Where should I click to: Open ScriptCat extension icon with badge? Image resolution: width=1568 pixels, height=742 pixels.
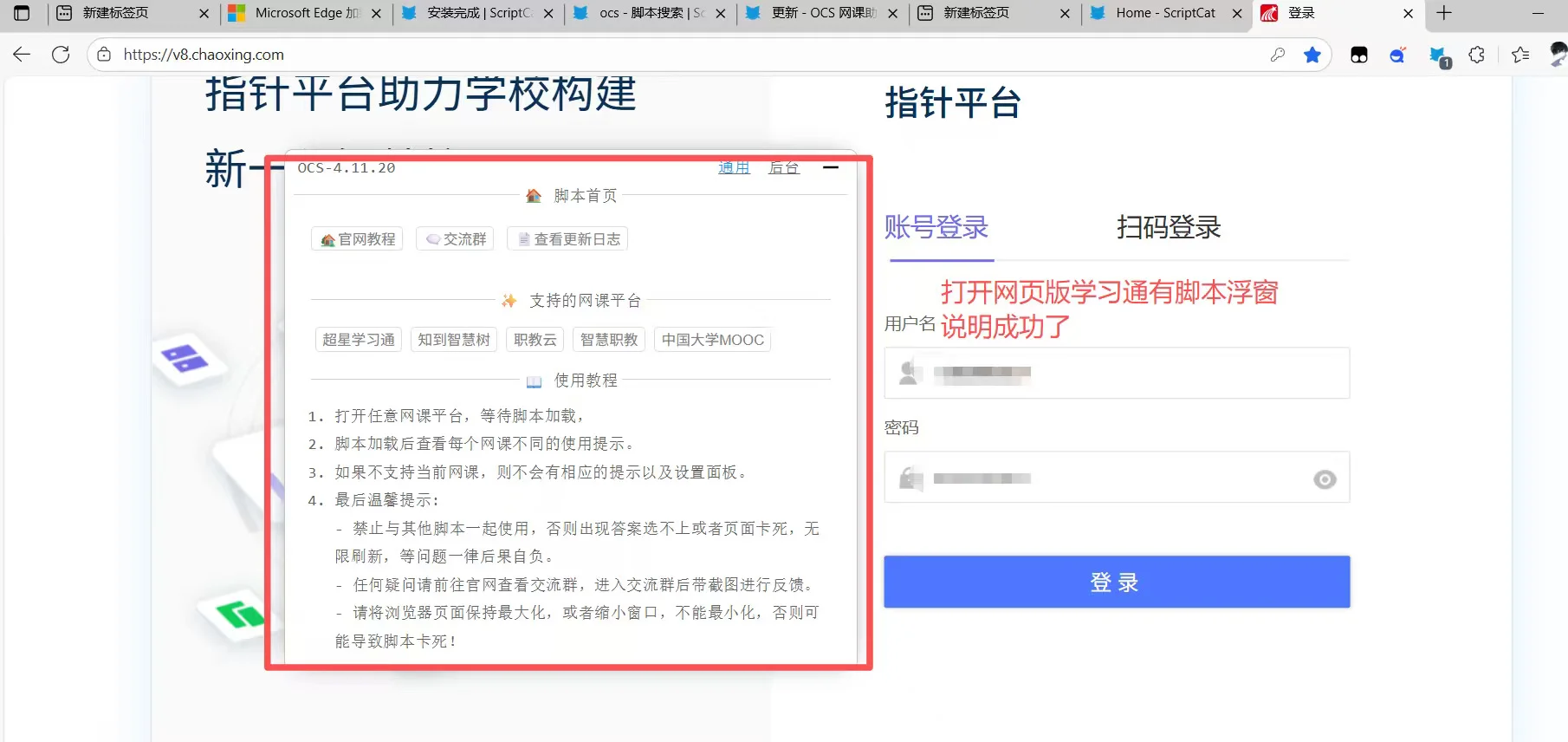[1439, 56]
